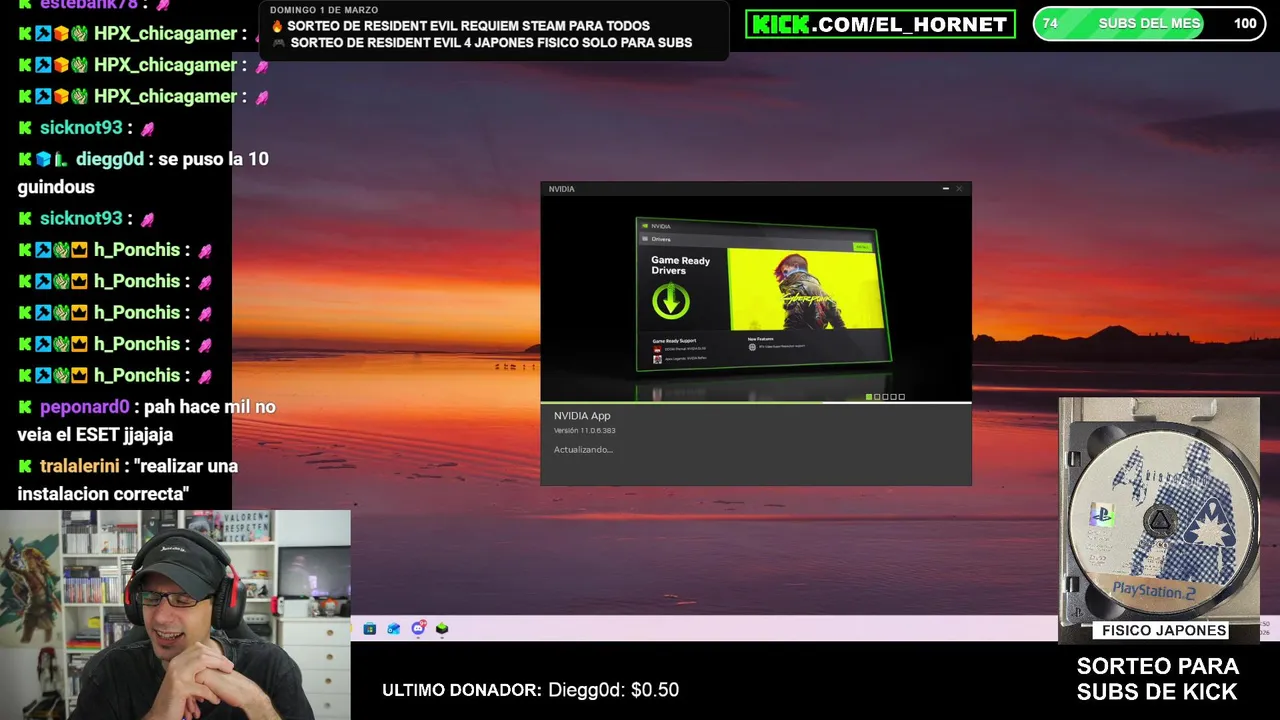Click the streamer webcam feed

(x=175, y=615)
